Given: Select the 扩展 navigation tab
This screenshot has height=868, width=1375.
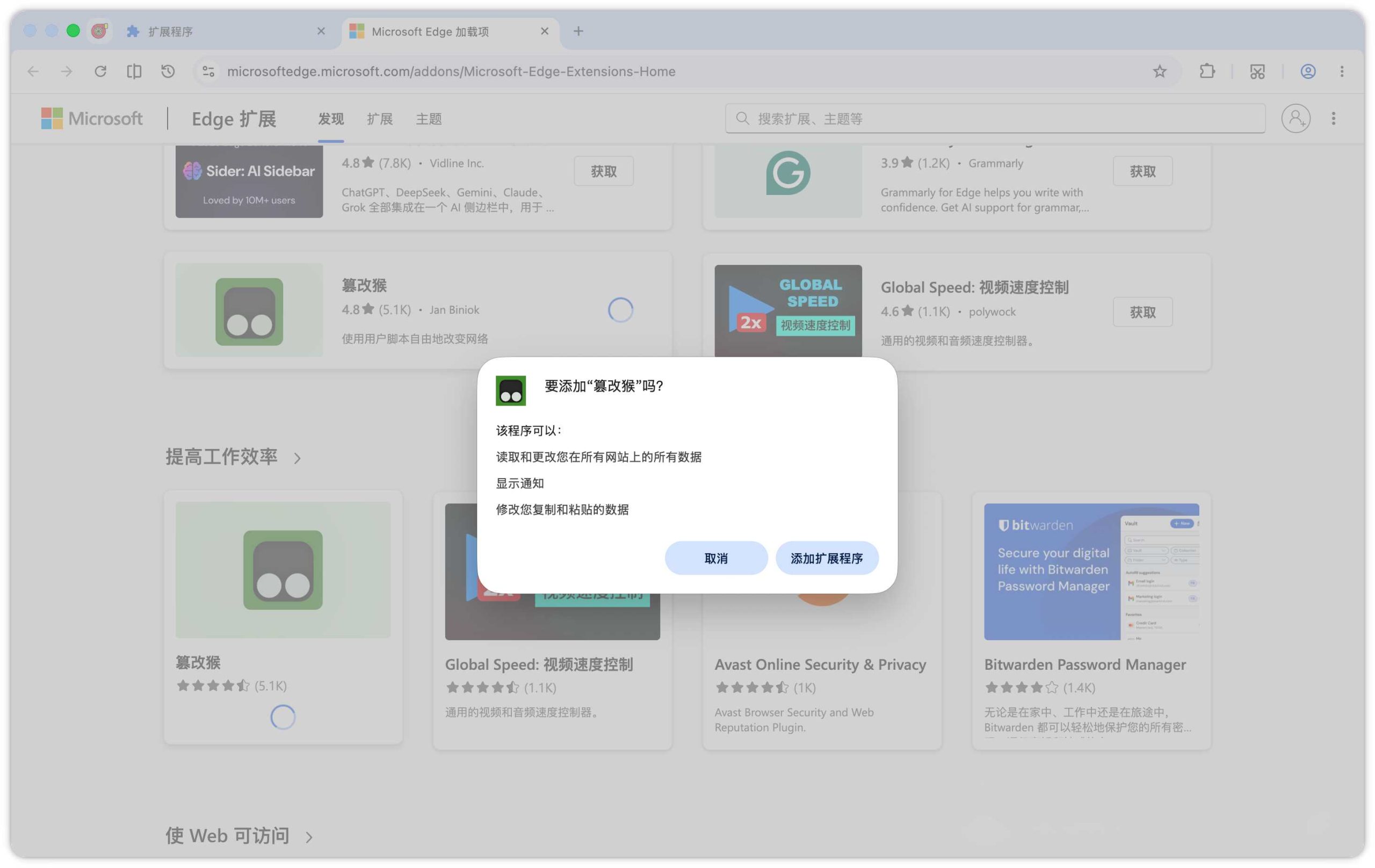Looking at the screenshot, I should [380, 119].
